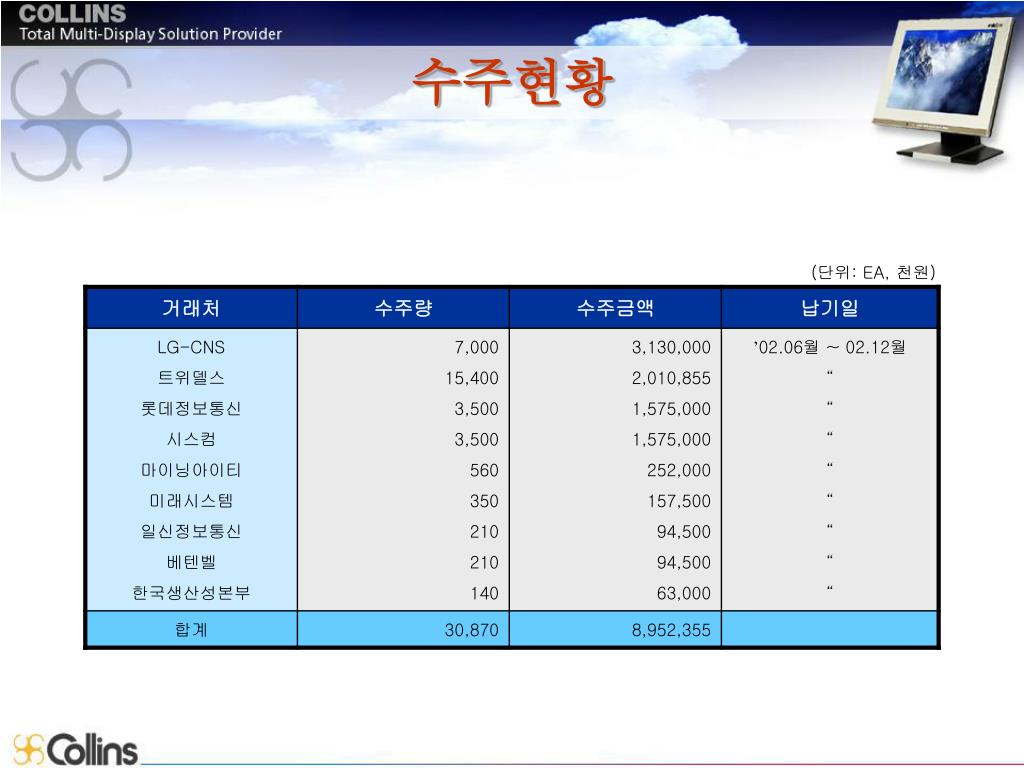This screenshot has height=768, width=1024.
Task: Select the 한국생산성본부 customer cell
Action: click(x=191, y=592)
